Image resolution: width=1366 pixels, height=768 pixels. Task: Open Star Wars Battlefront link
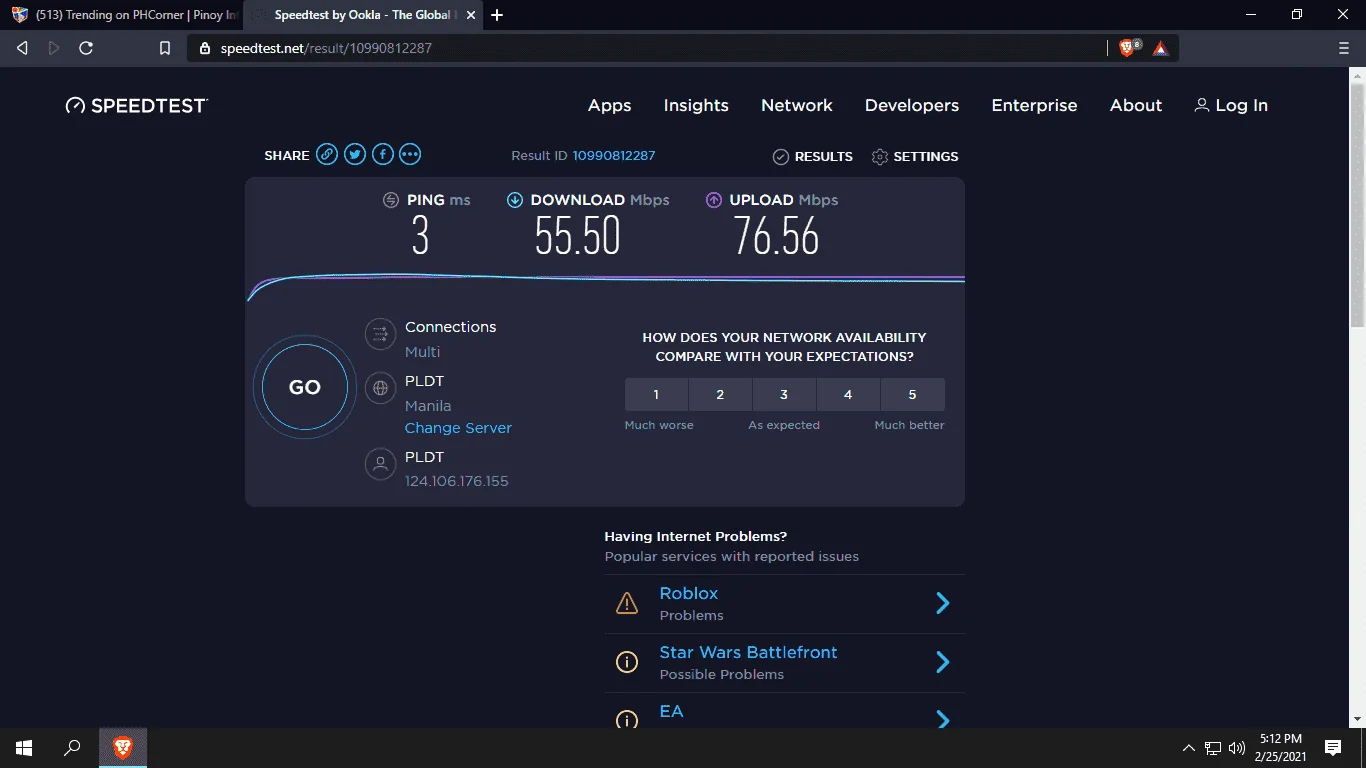tap(748, 652)
